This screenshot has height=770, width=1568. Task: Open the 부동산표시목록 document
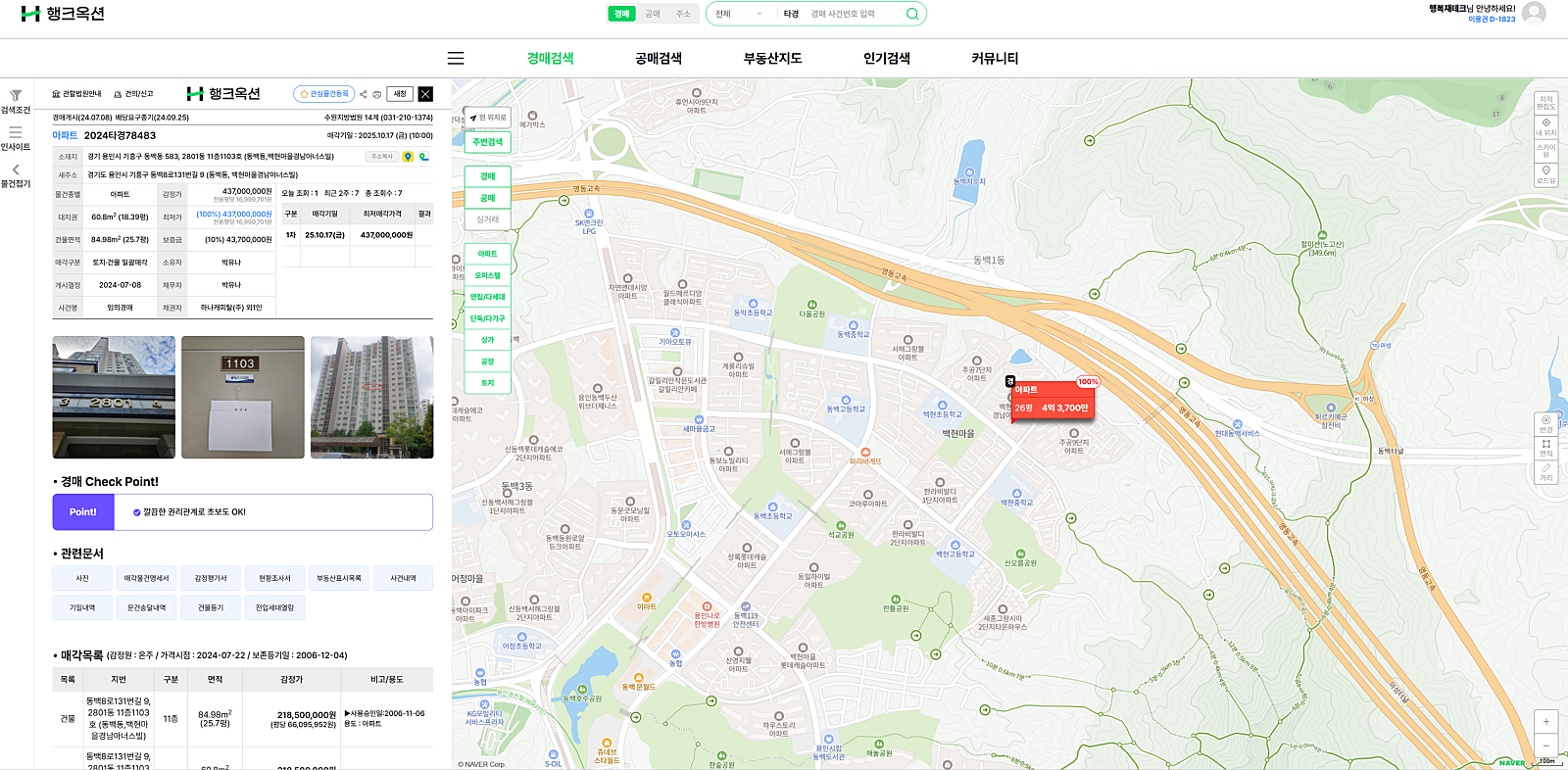(339, 579)
